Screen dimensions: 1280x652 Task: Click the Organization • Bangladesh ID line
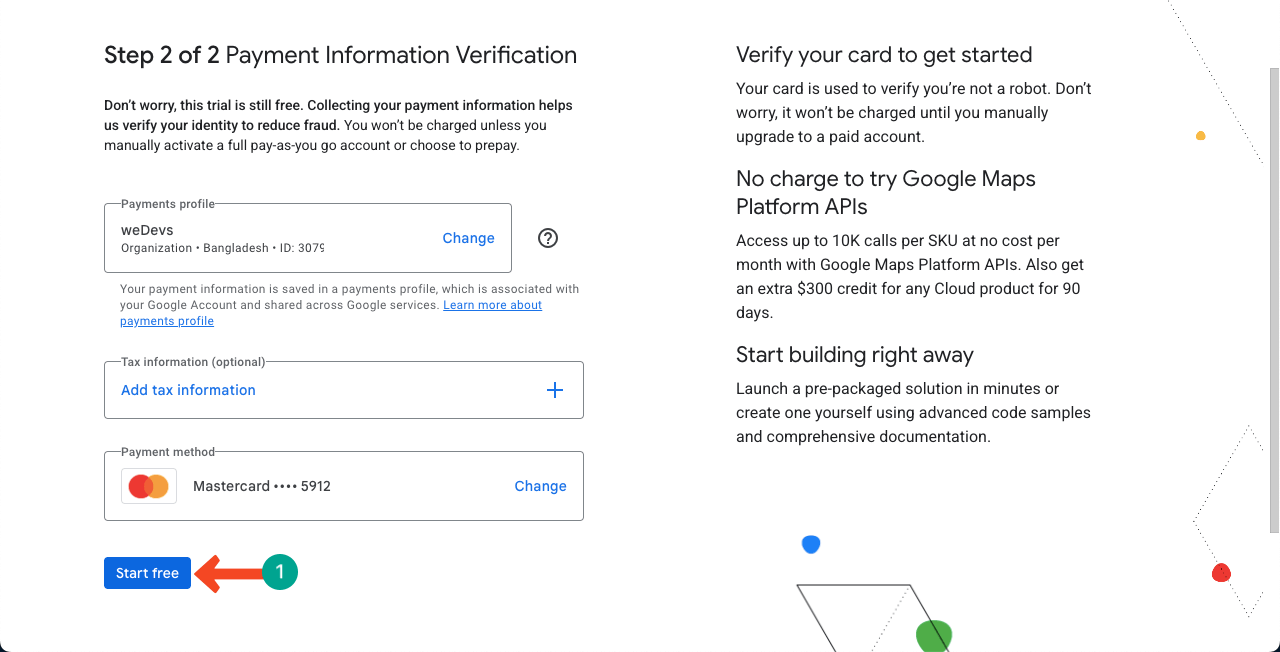[x=222, y=248]
